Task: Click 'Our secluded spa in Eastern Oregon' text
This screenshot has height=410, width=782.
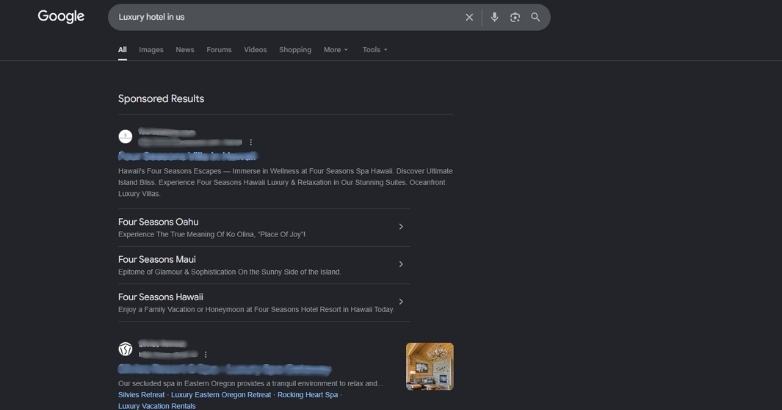Action: click(250, 384)
